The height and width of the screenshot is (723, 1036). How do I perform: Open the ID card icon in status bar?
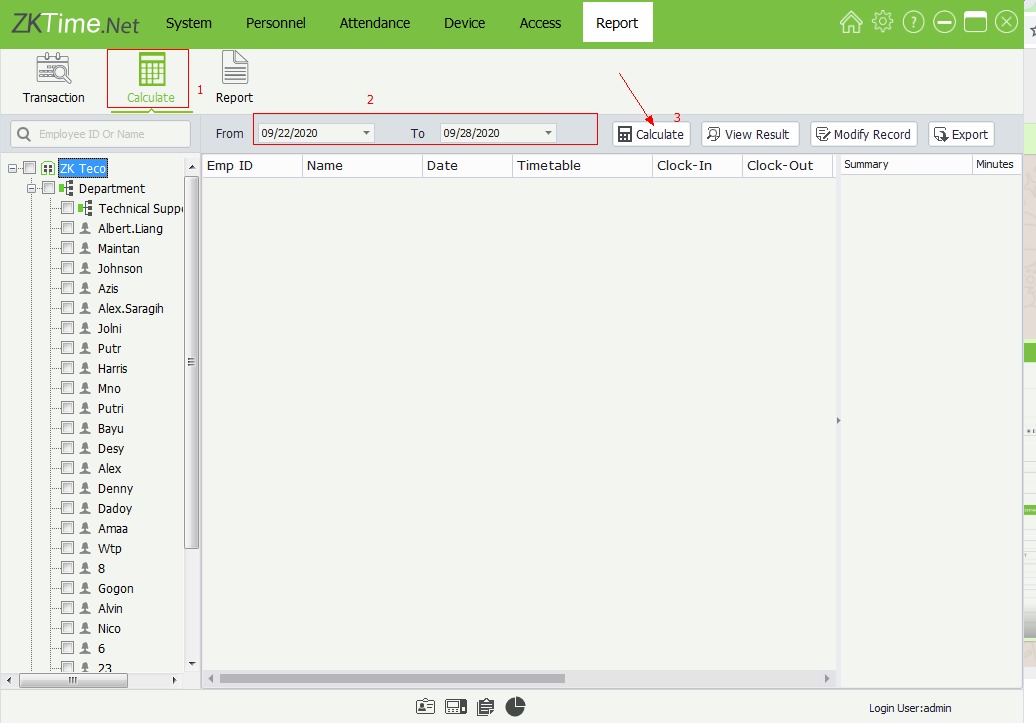(x=426, y=706)
